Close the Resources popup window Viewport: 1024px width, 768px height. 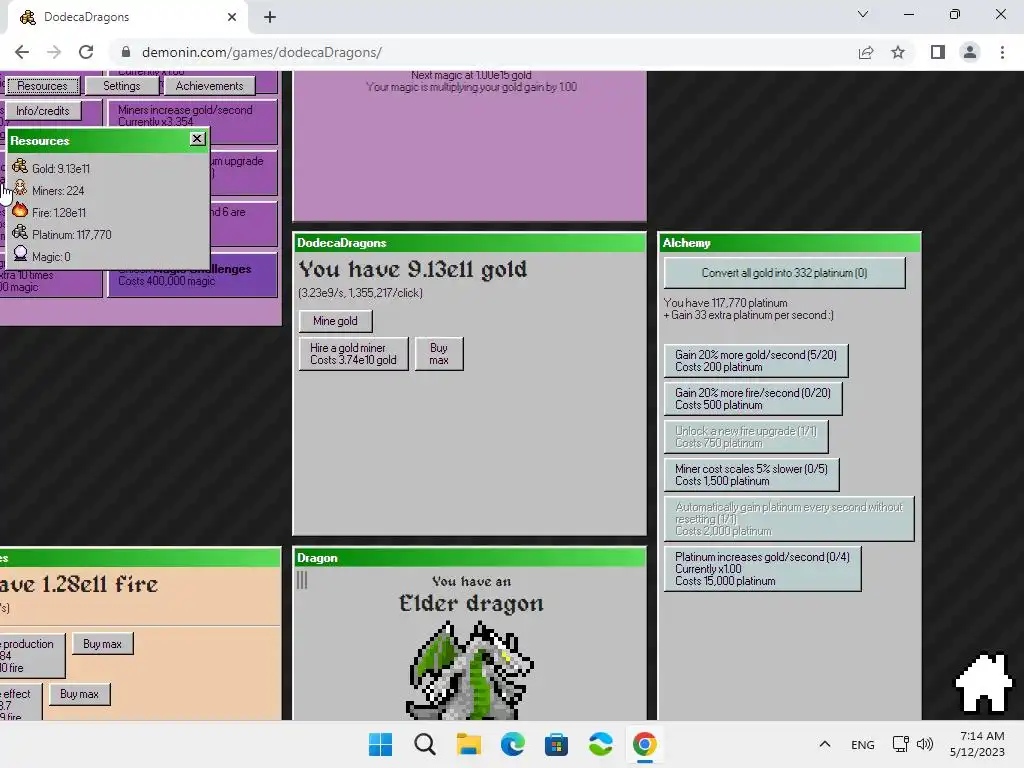[x=197, y=138]
